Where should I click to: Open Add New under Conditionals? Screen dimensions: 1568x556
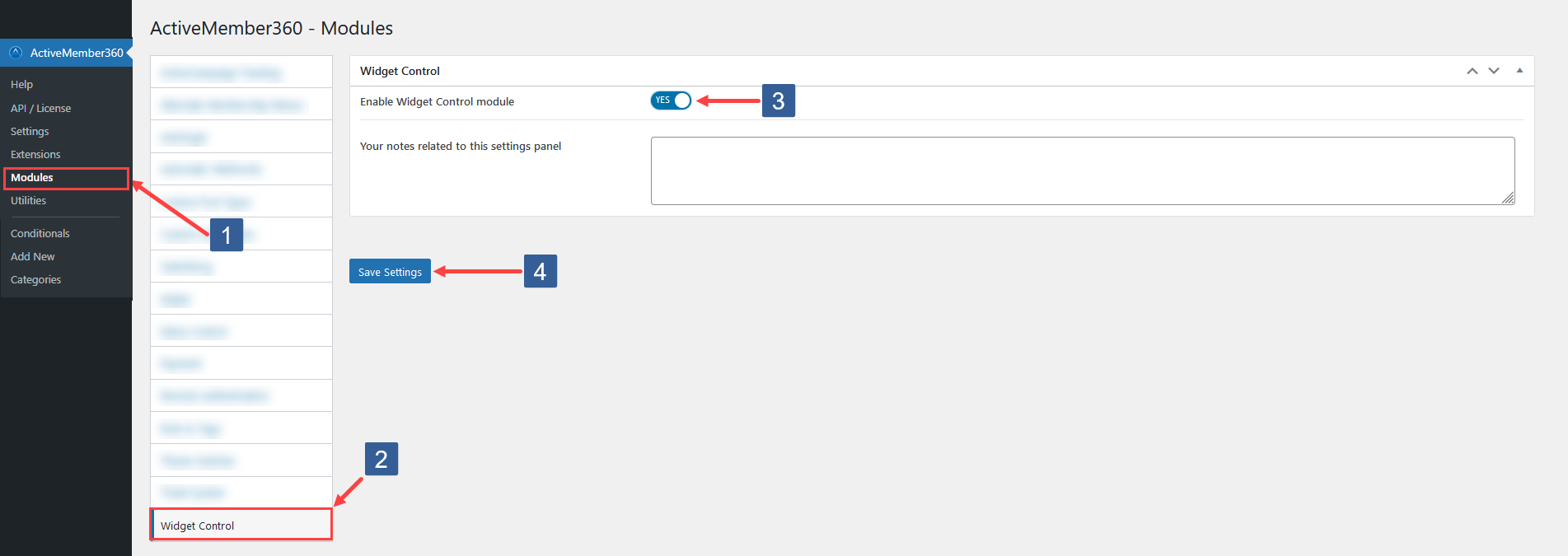pos(32,256)
